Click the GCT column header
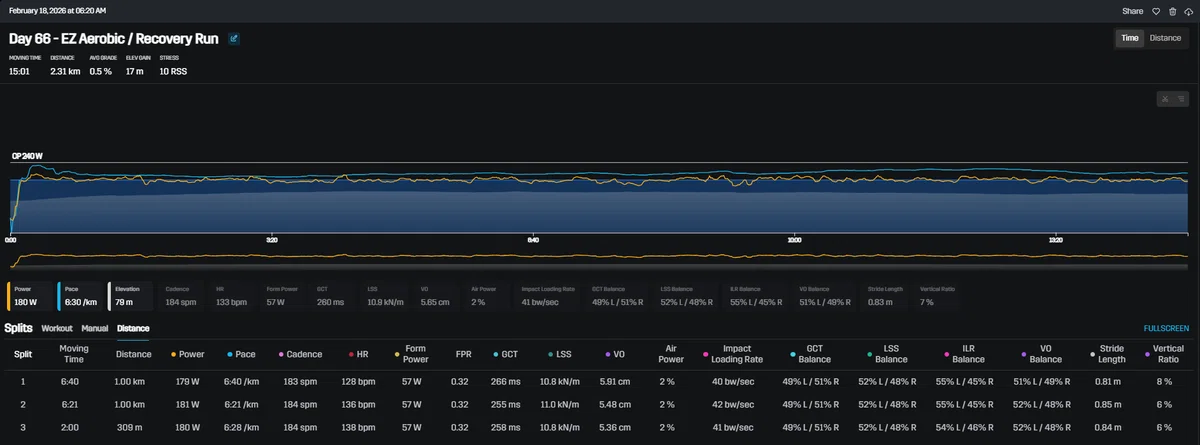 (505, 353)
